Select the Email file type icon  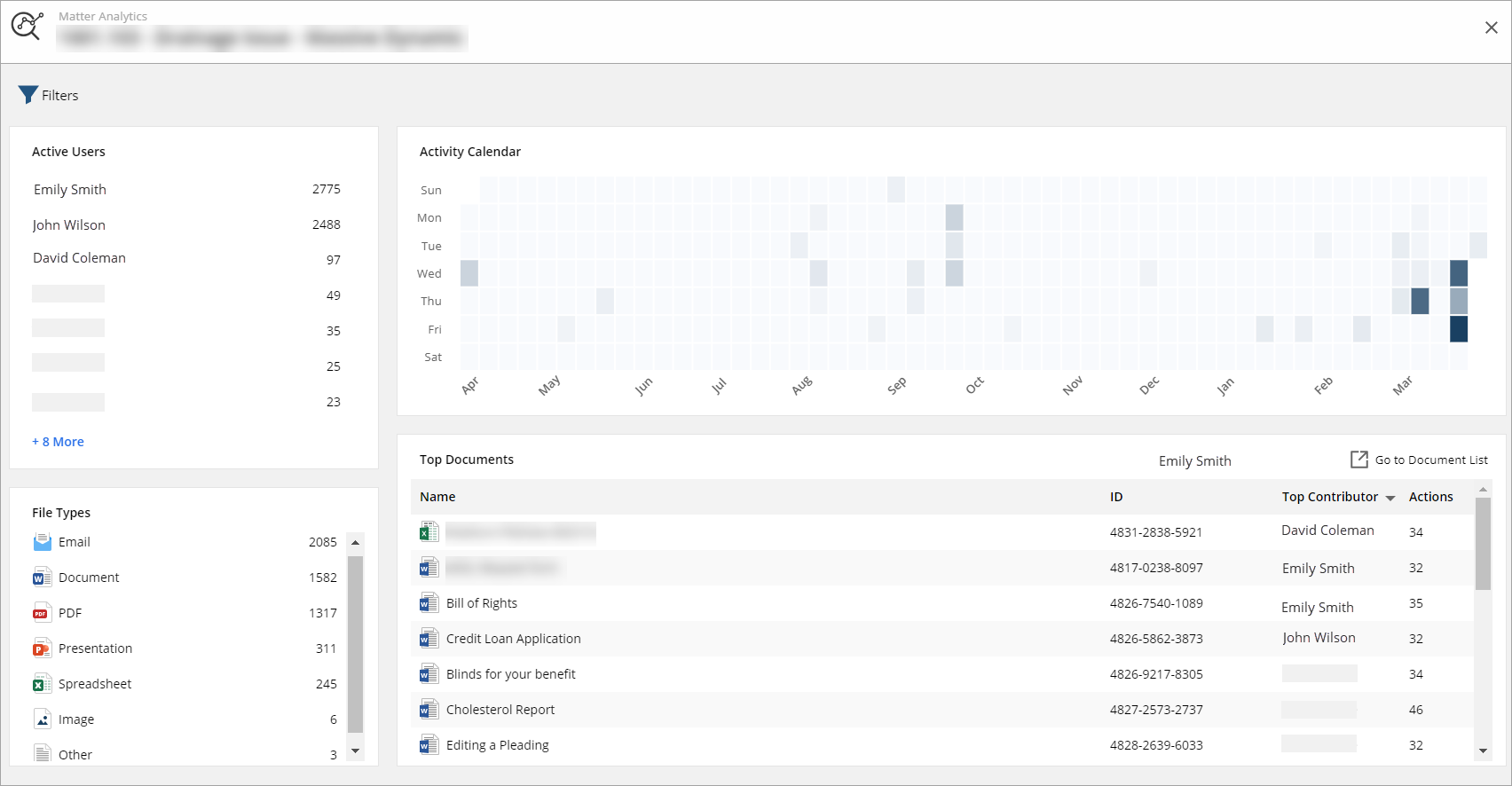[42, 542]
